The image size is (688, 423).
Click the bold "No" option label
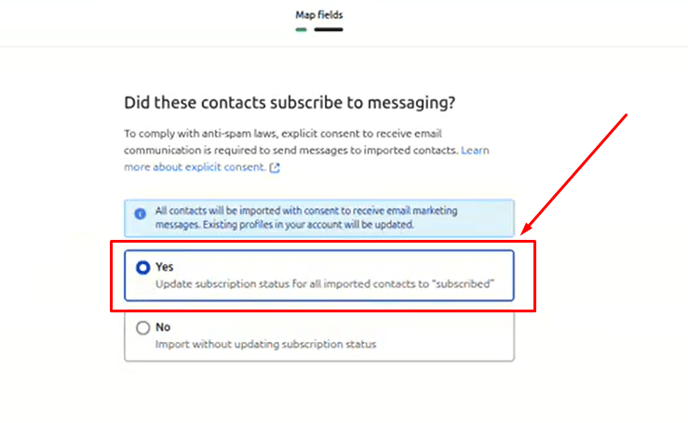(163, 327)
